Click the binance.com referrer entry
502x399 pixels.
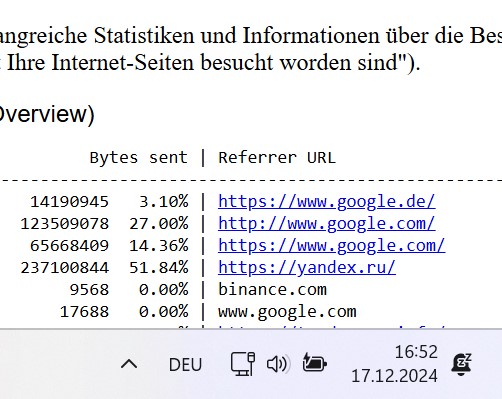[x=272, y=290]
